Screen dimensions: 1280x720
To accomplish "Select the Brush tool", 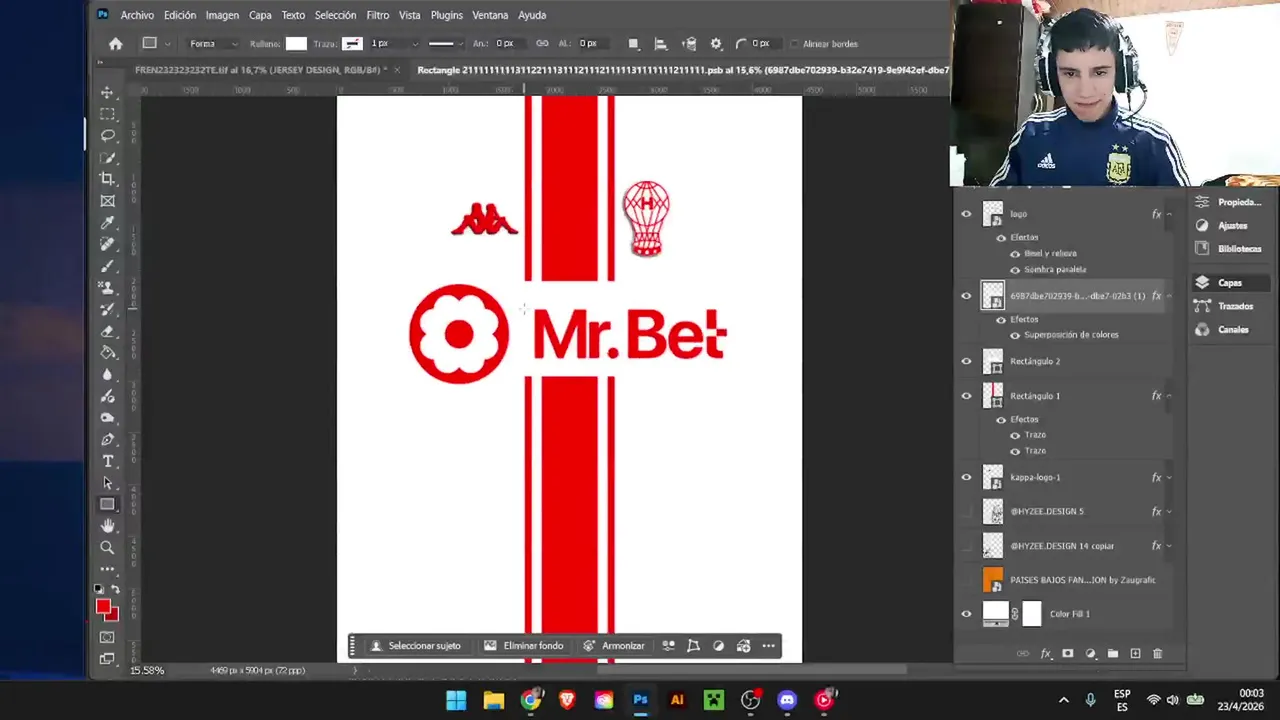I will 107,266.
